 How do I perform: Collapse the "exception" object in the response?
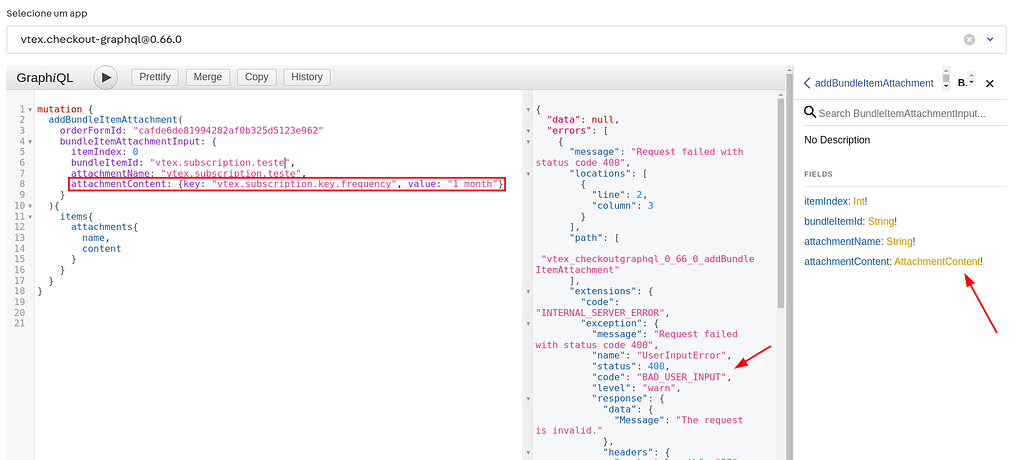528,323
